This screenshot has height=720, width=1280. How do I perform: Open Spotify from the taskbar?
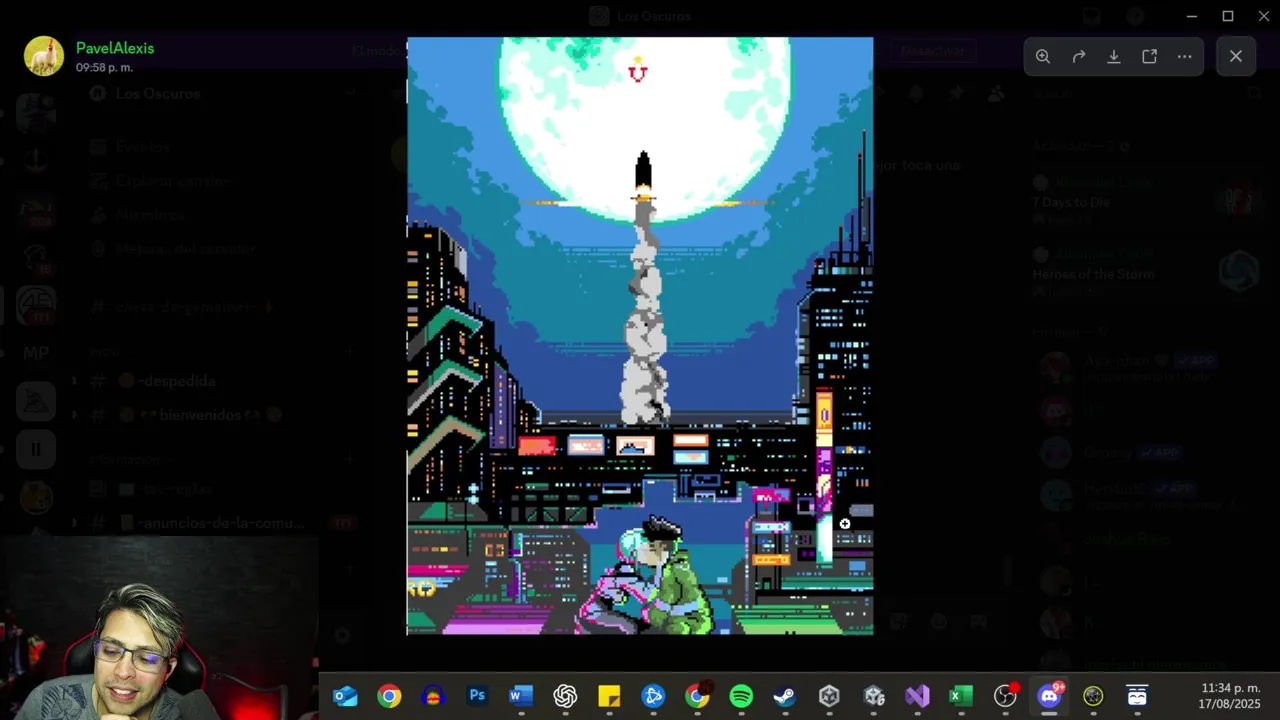tap(741, 696)
